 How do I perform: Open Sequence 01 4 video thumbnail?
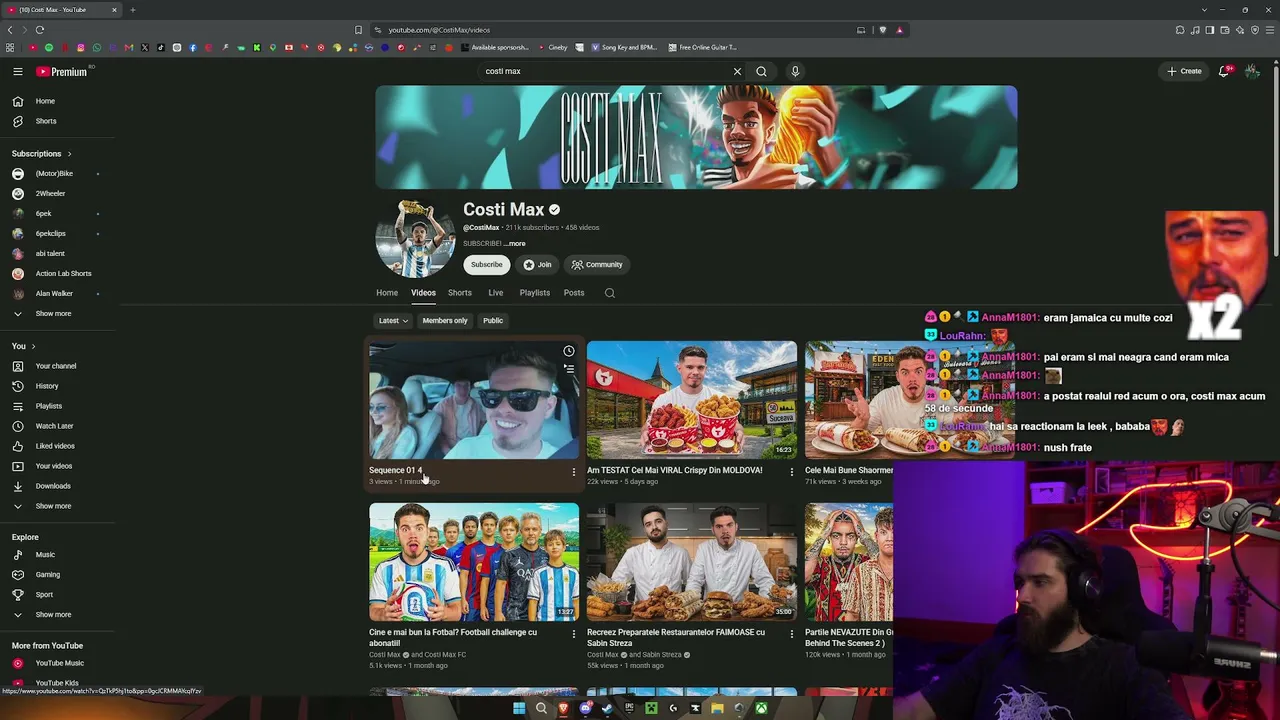point(474,400)
